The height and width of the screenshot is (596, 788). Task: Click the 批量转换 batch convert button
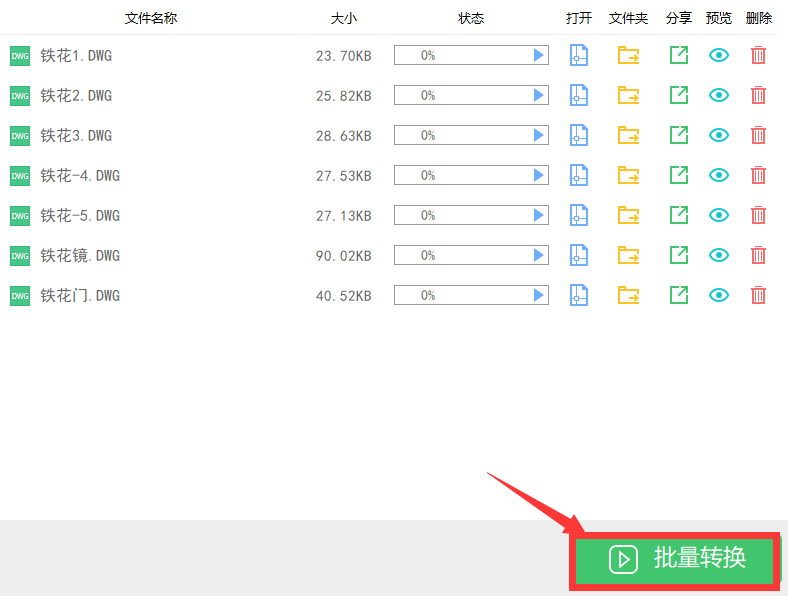674,561
